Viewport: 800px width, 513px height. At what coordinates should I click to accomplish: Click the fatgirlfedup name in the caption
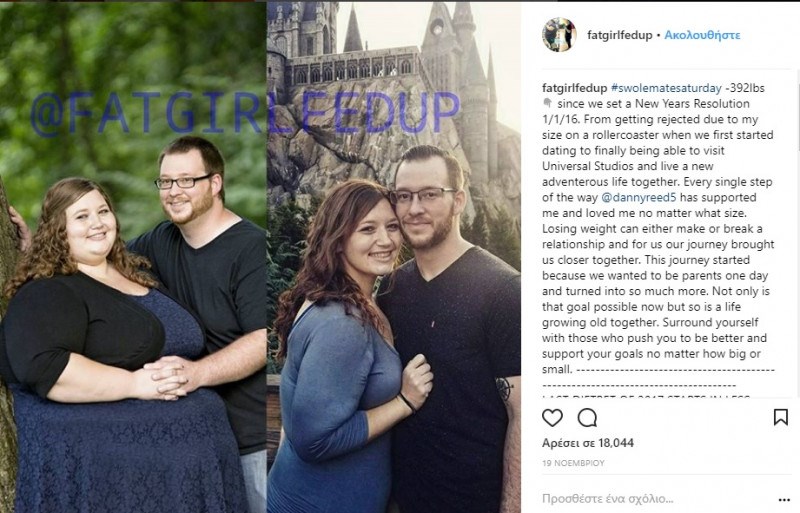tap(574, 88)
